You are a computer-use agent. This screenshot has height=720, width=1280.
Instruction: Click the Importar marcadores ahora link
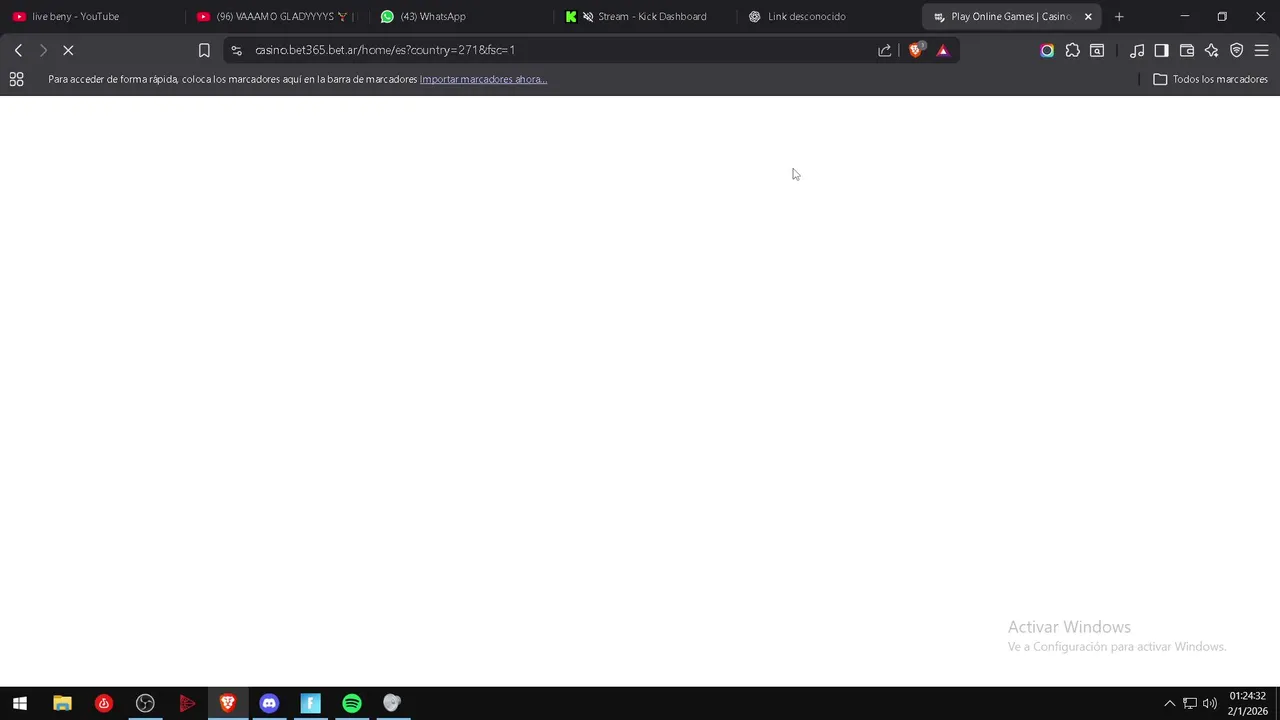[x=483, y=79]
